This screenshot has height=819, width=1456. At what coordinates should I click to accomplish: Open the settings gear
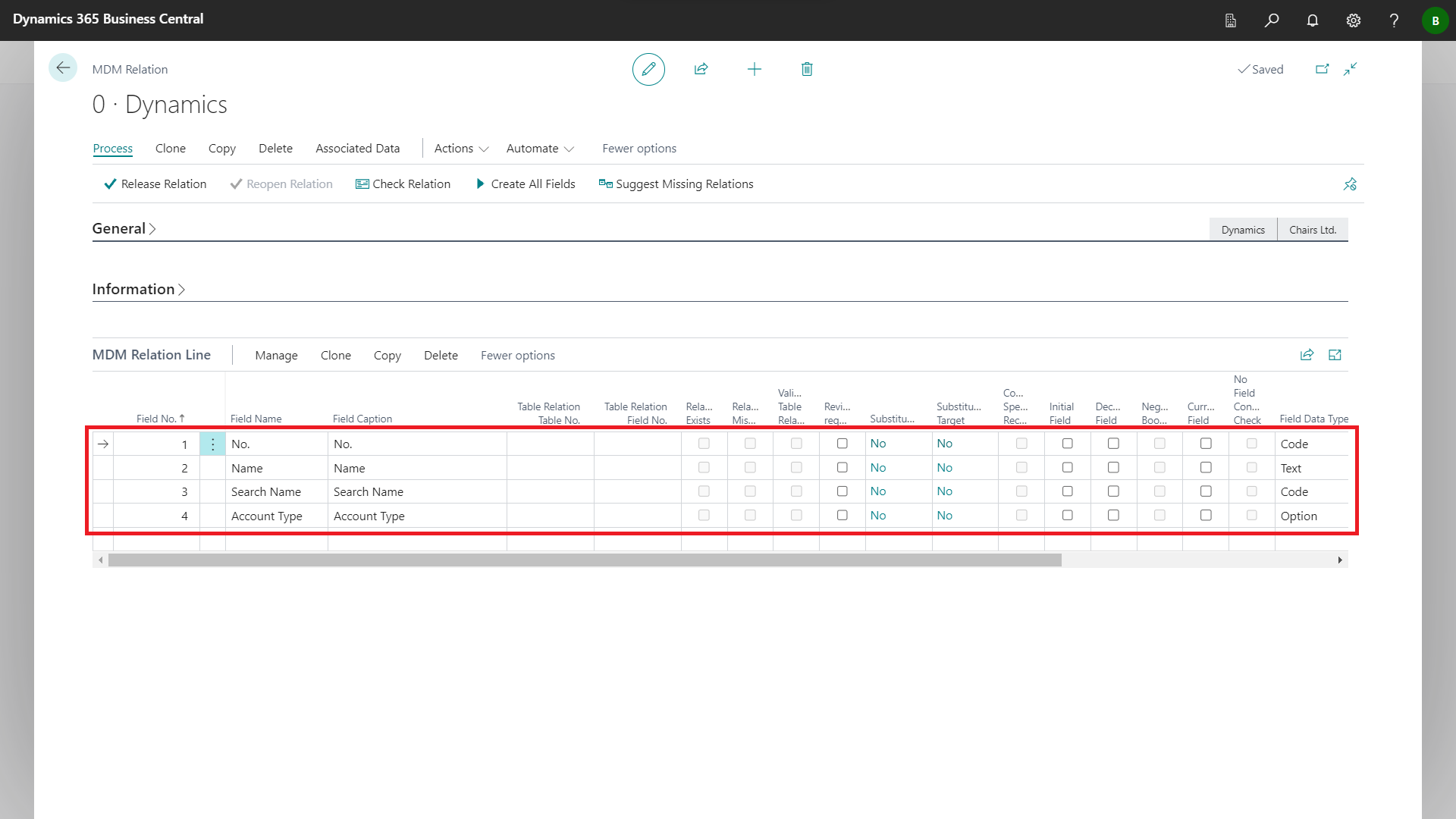tap(1354, 20)
